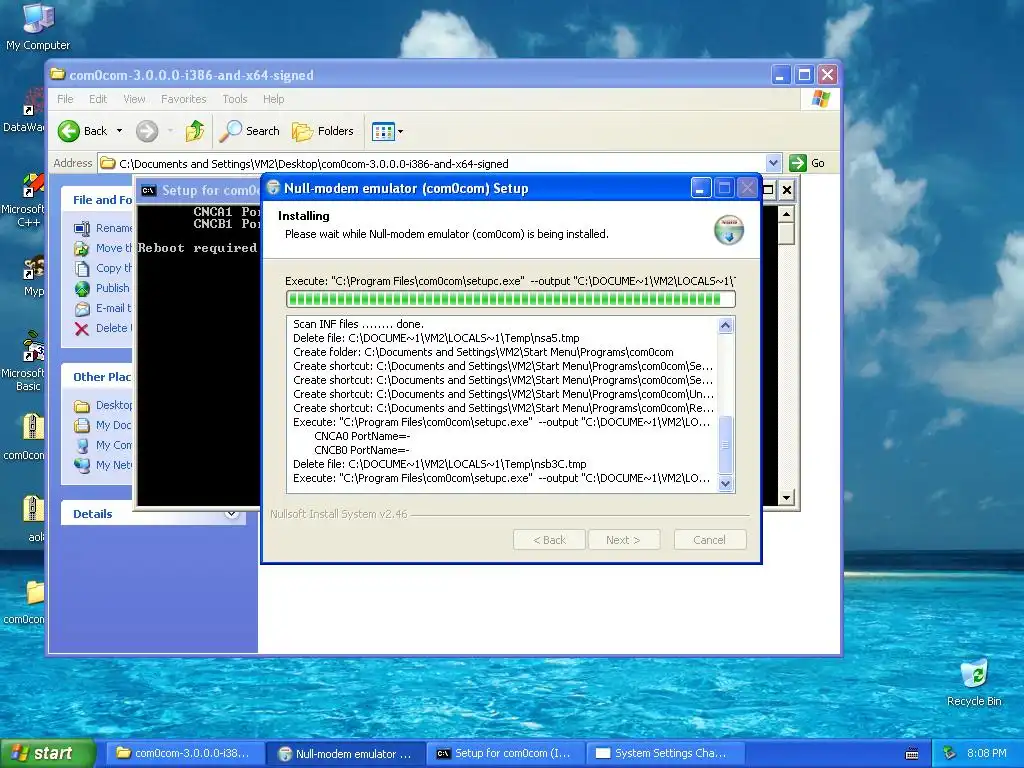
Task: Click the Publish to web icon
Action: (82, 288)
